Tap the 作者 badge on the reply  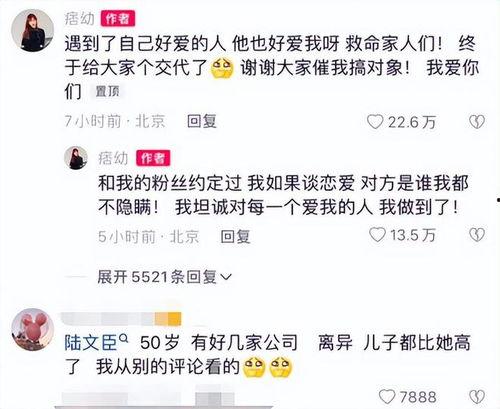(153, 158)
